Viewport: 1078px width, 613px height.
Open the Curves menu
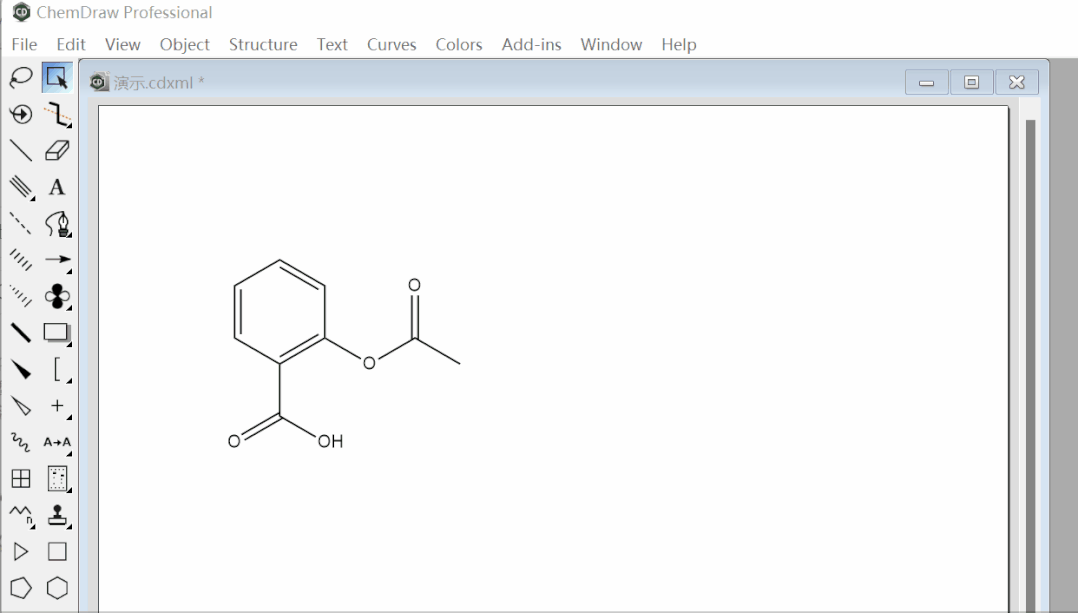click(x=391, y=45)
